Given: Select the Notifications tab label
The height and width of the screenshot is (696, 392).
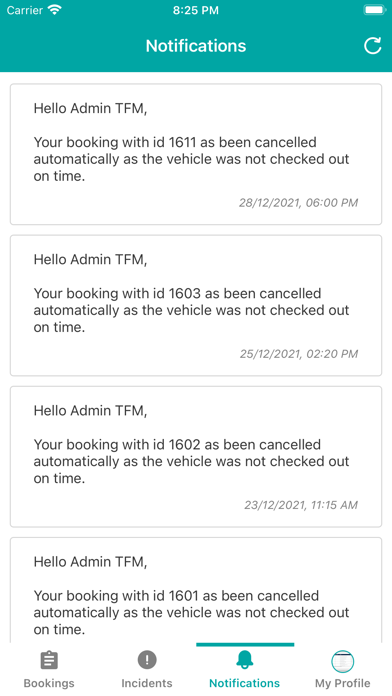Looking at the screenshot, I should pyautogui.click(x=245, y=683).
